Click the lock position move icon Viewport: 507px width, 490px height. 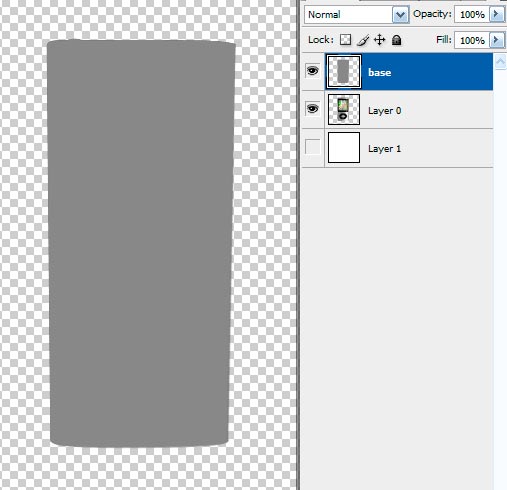click(380, 40)
